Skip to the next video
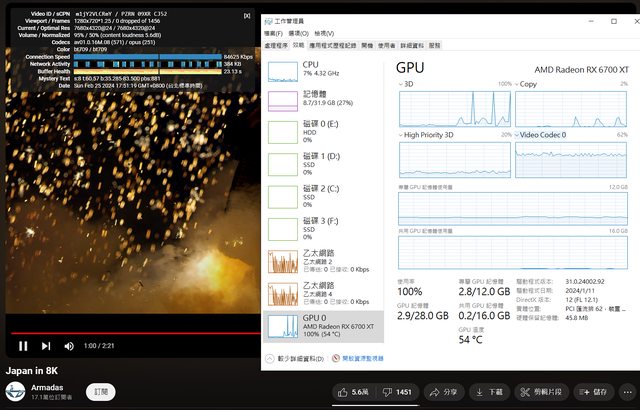This screenshot has width=640, height=410. 46,346
